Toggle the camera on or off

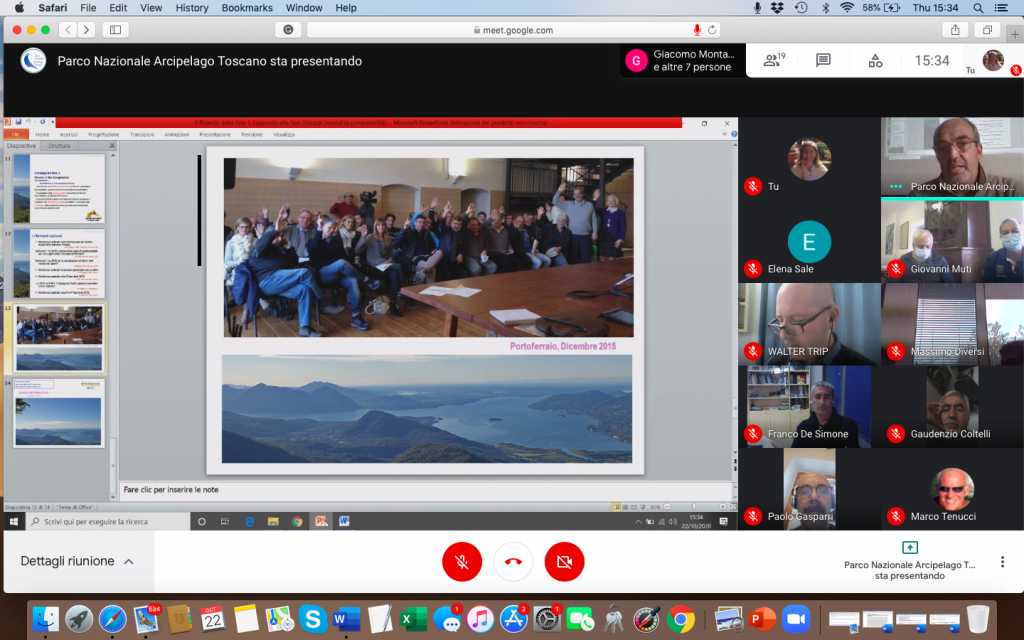click(564, 562)
